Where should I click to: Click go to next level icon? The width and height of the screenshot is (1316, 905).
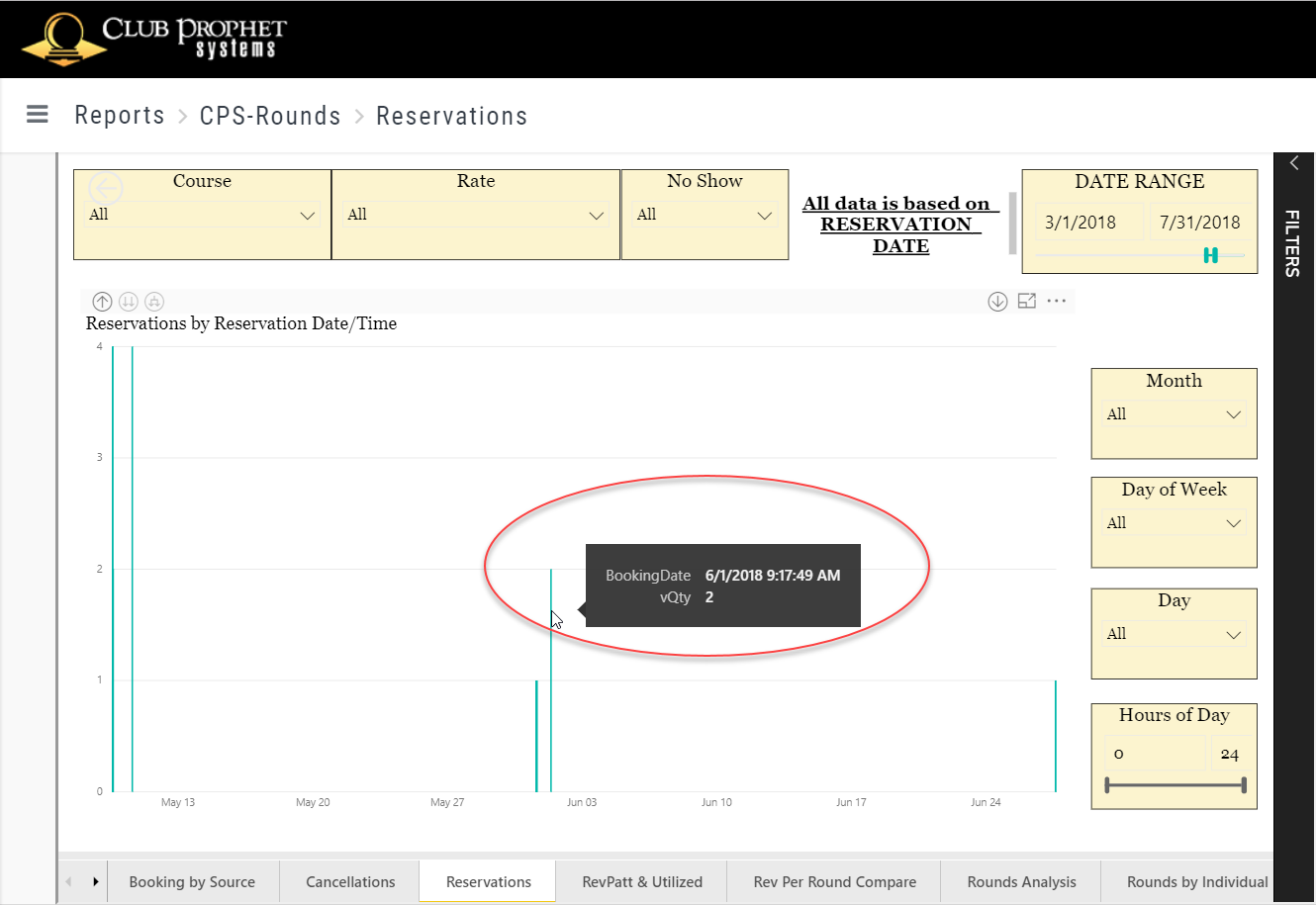(x=129, y=302)
